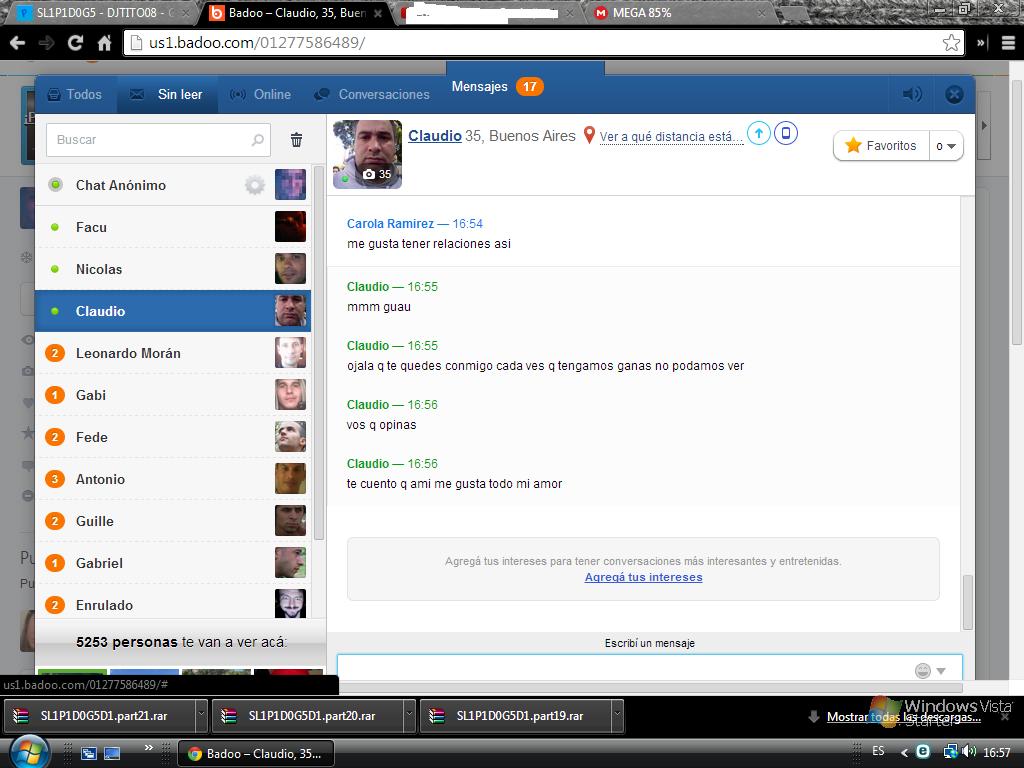
Task: Switch to the MEGA 85% tab
Action: point(677,12)
